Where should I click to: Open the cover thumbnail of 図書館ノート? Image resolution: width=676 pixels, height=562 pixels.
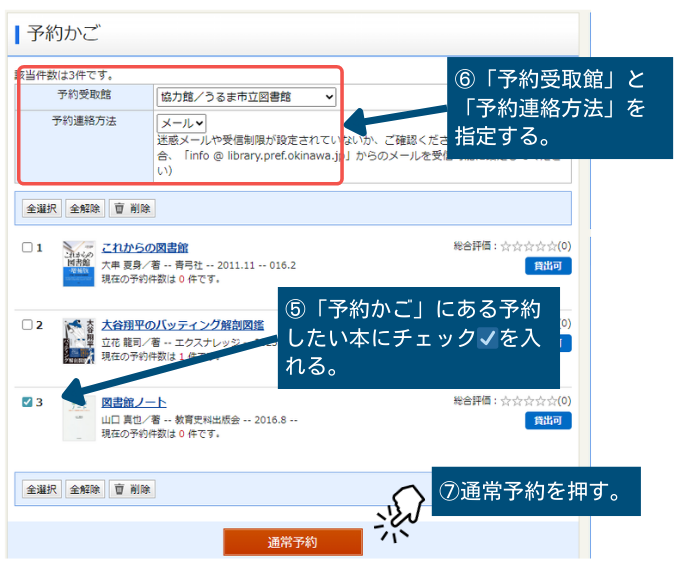[x=78, y=420]
